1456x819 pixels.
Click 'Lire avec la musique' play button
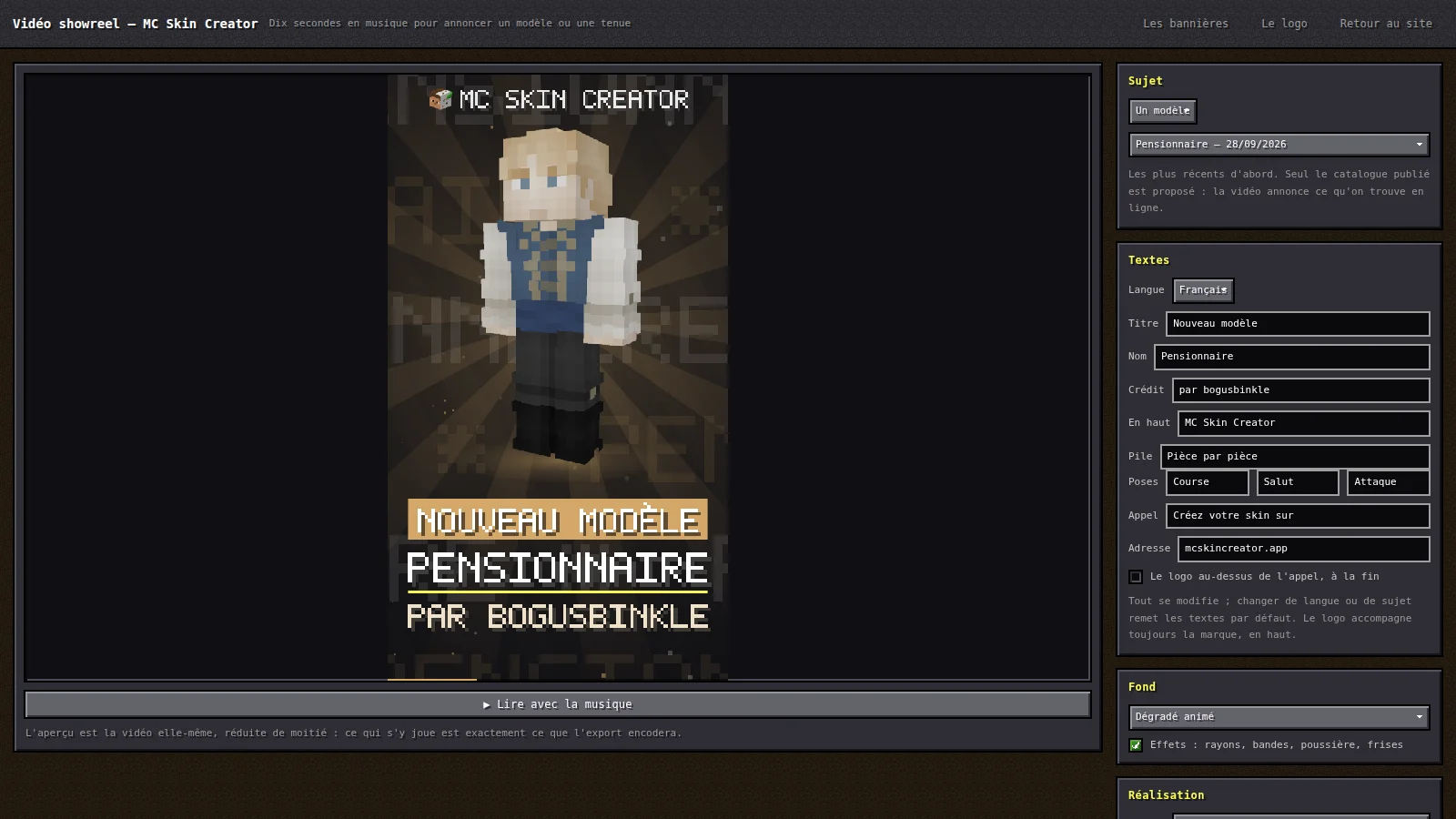[558, 704]
